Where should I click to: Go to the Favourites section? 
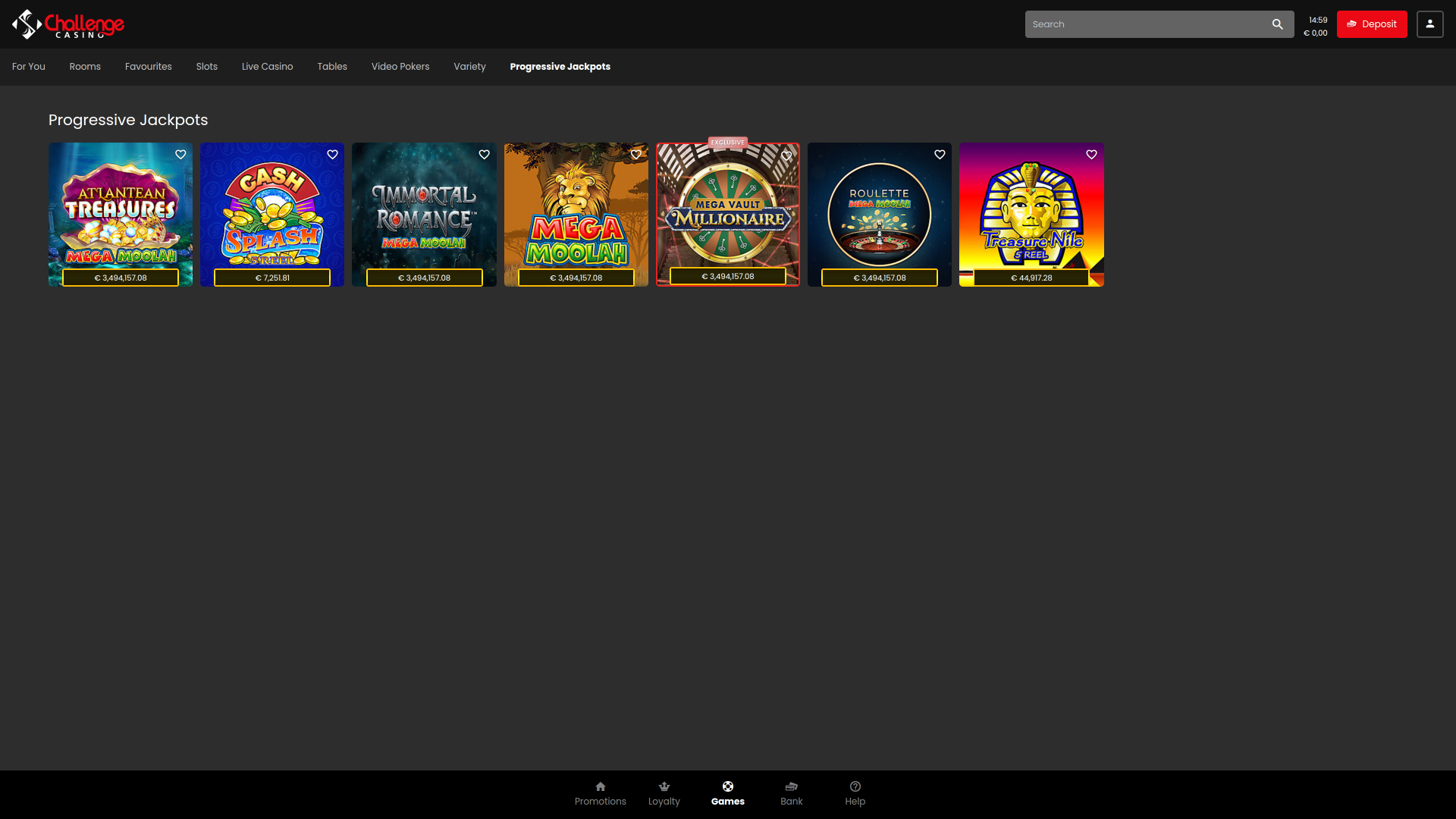click(148, 67)
